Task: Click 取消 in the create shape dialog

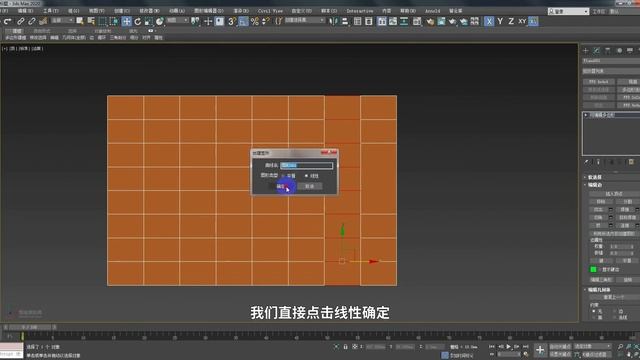Action: (310, 186)
